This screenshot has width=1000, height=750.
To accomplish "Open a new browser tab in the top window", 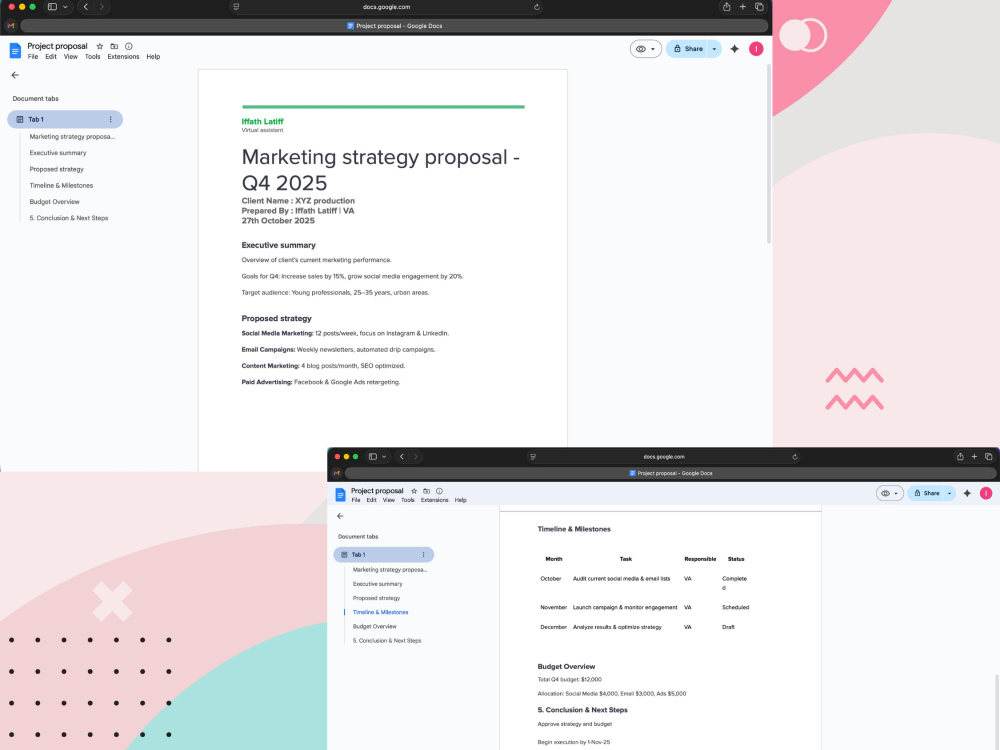I will point(742,7).
